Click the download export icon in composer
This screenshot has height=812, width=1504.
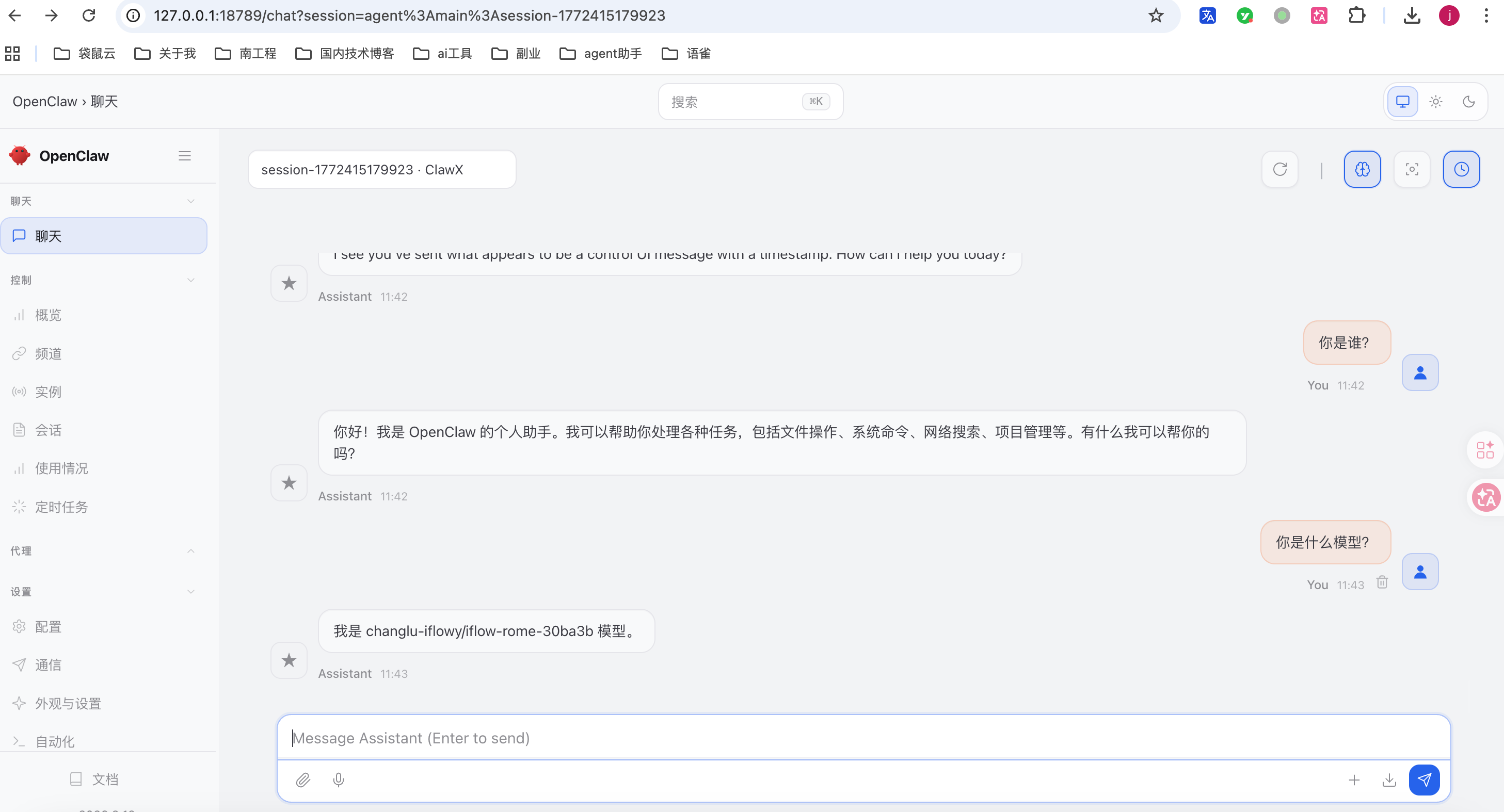pos(1389,780)
